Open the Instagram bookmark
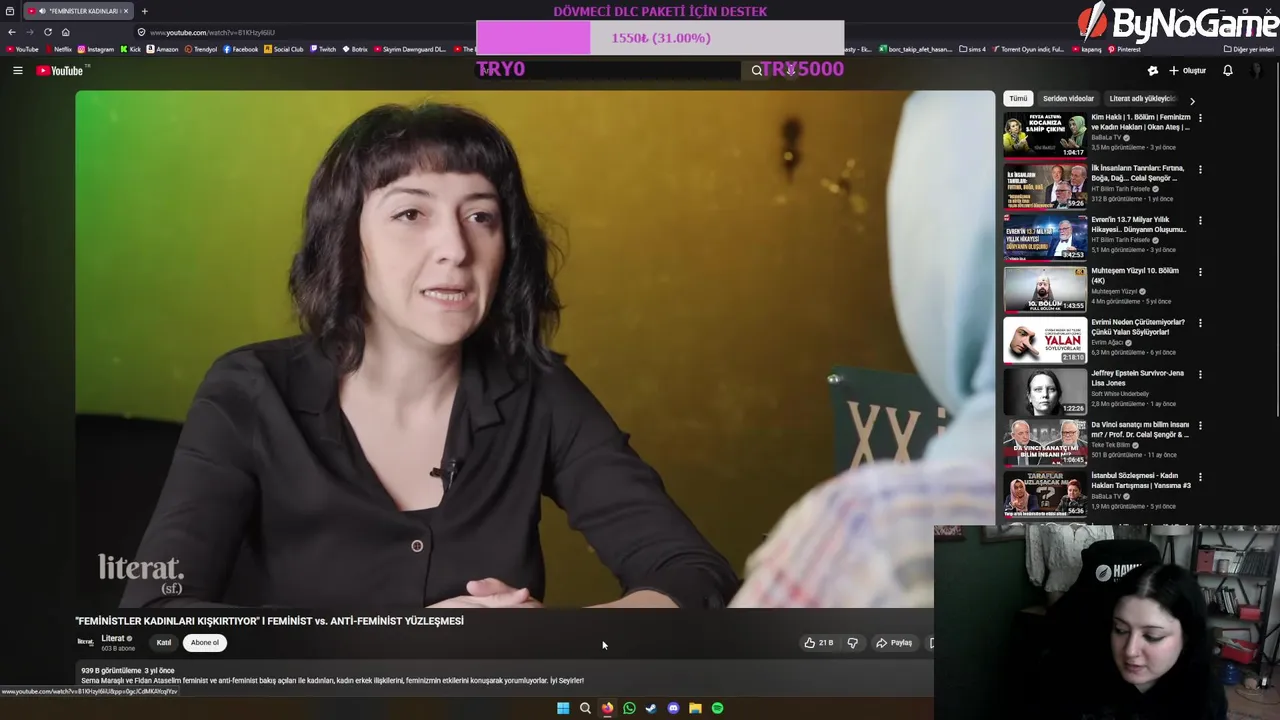The width and height of the screenshot is (1280, 720). coord(96,49)
